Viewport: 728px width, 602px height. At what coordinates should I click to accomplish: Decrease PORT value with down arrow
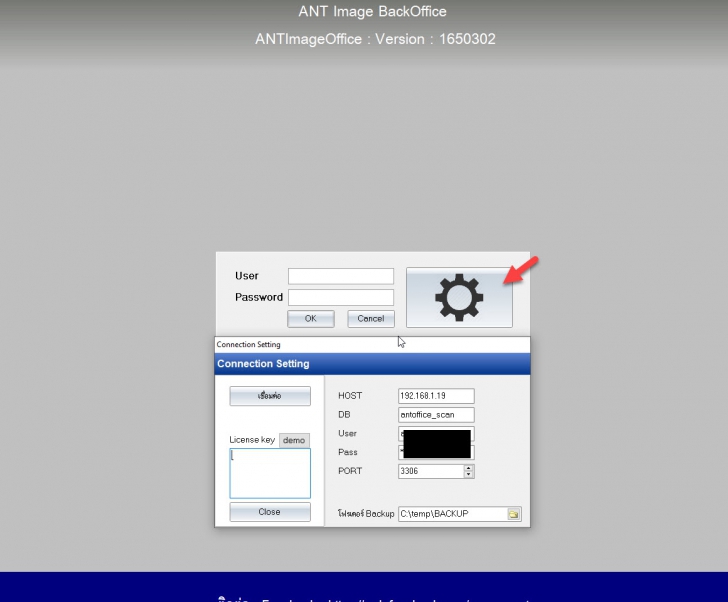click(468, 474)
